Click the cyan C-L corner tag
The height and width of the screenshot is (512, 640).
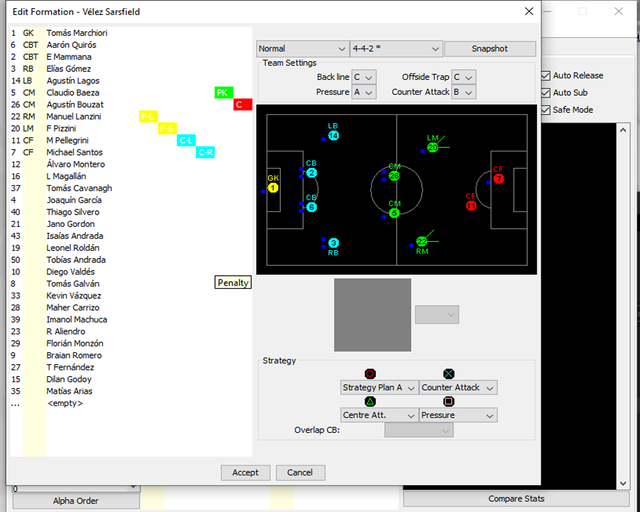pyautogui.click(x=186, y=140)
